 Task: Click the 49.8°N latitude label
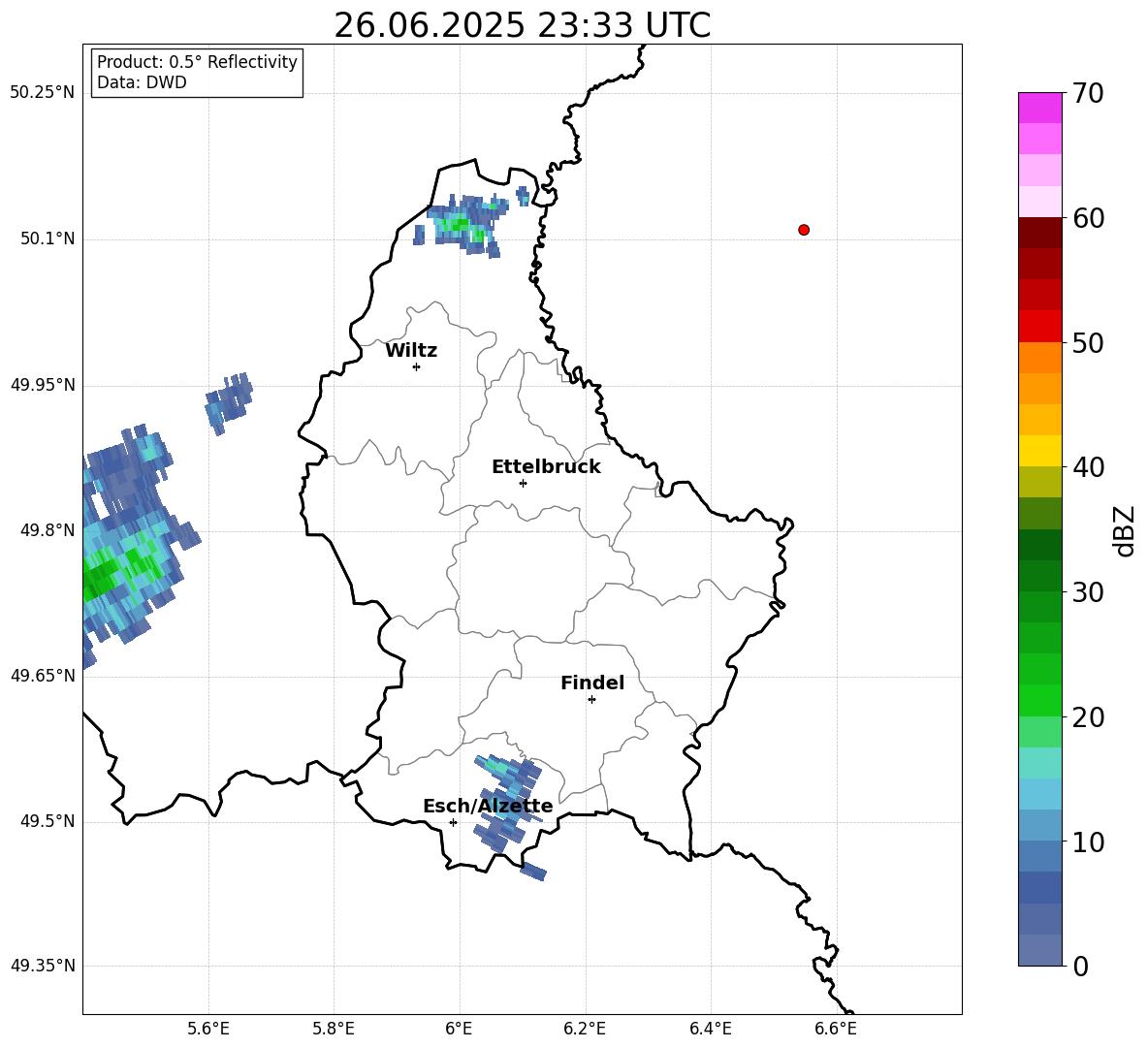coord(48,530)
